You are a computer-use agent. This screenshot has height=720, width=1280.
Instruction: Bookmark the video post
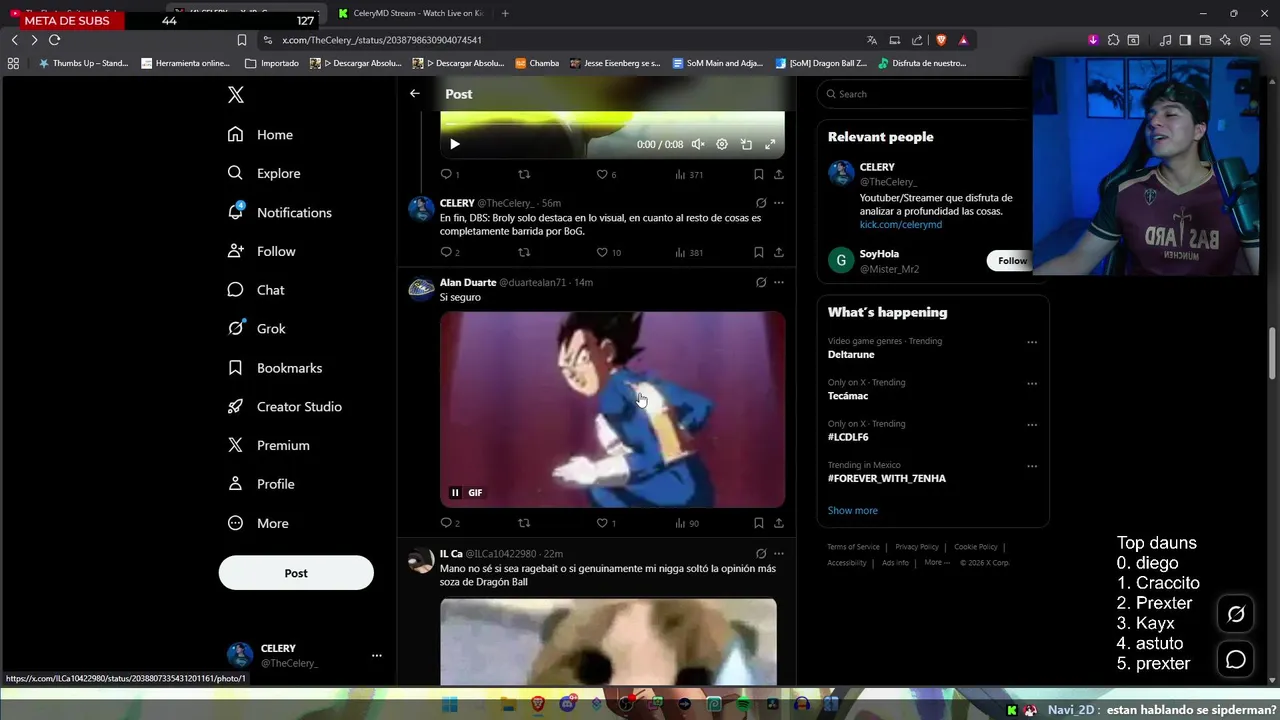click(759, 174)
